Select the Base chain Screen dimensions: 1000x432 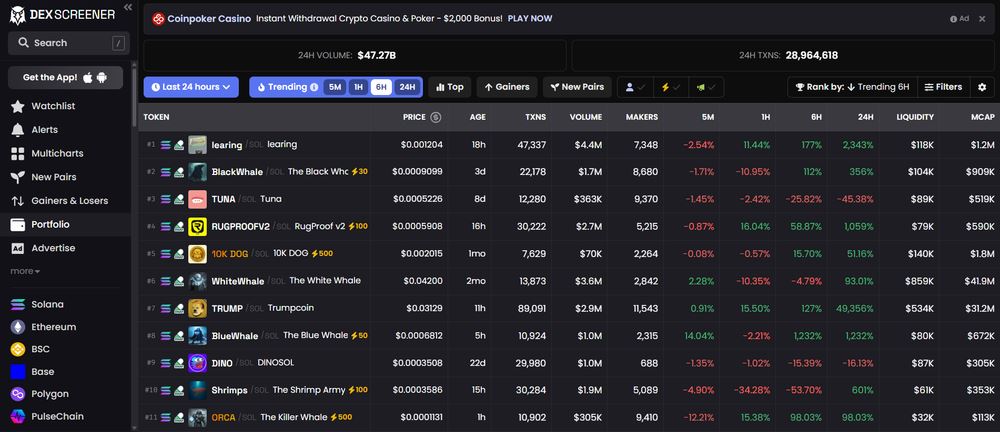click(43, 371)
